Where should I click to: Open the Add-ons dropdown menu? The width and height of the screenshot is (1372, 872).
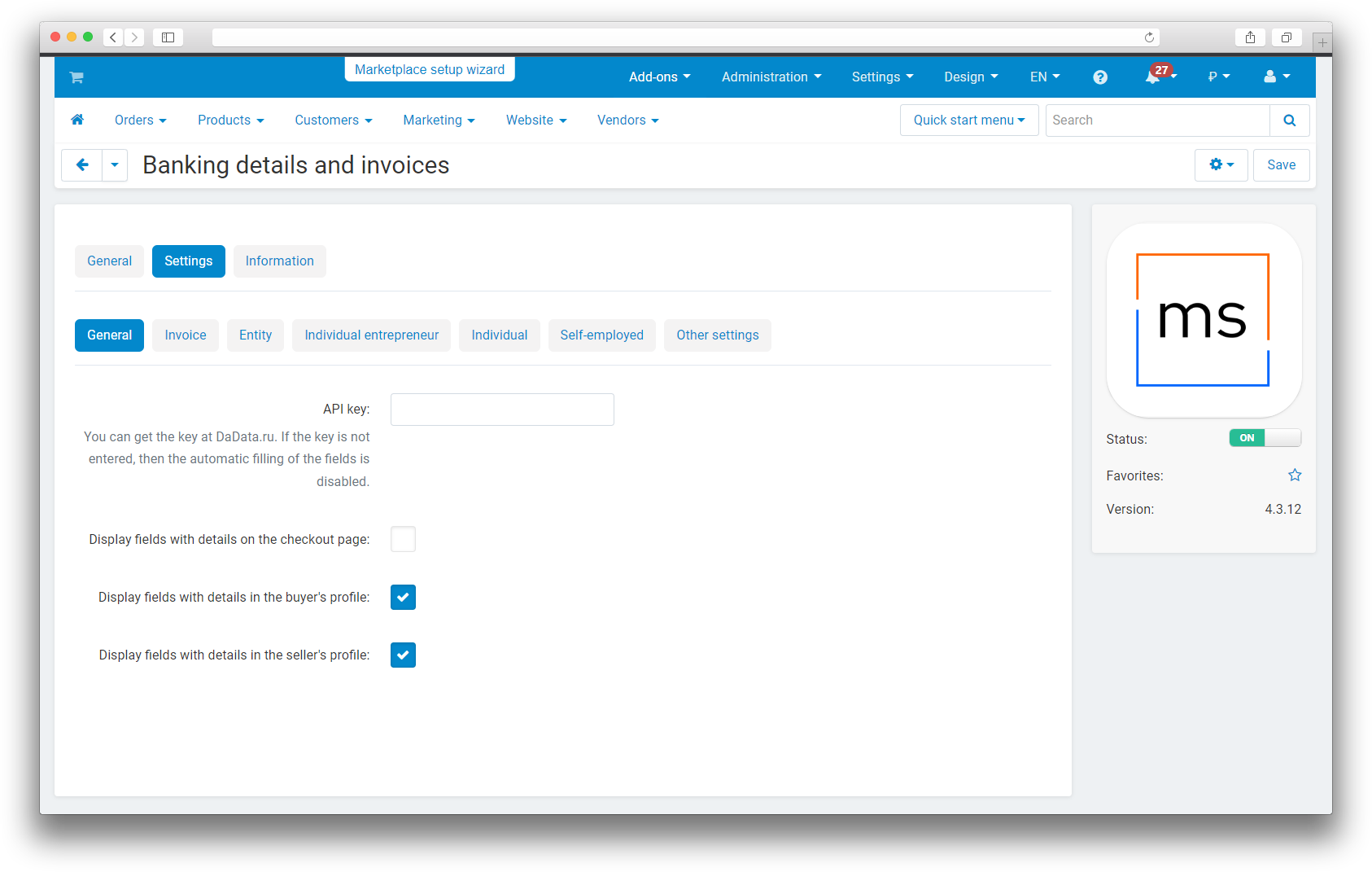tap(659, 77)
